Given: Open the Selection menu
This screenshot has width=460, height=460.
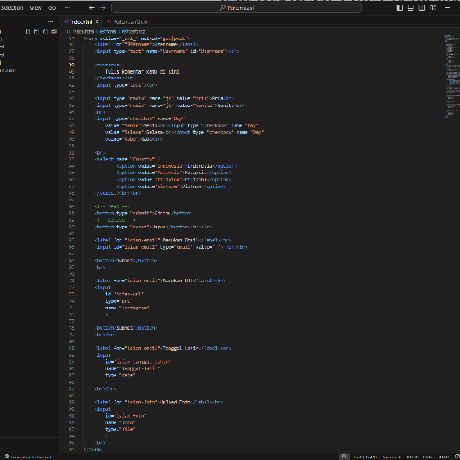Looking at the screenshot, I should coord(12,8).
